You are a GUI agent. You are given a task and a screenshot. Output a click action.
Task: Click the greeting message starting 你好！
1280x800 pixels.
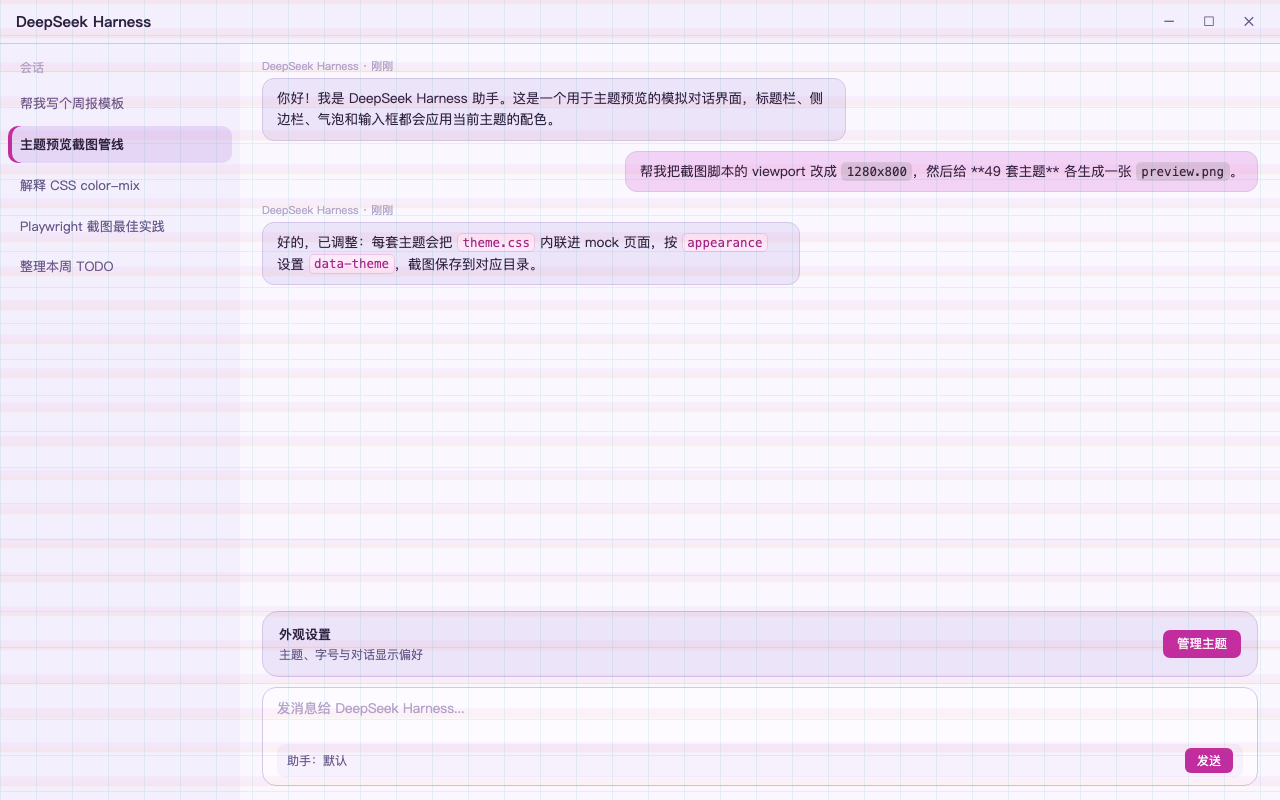click(x=554, y=109)
